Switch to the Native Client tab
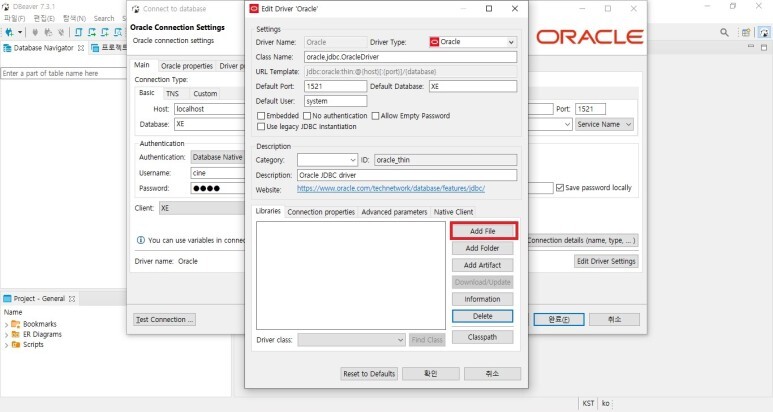Viewport: 773px width, 412px height. 453,212
